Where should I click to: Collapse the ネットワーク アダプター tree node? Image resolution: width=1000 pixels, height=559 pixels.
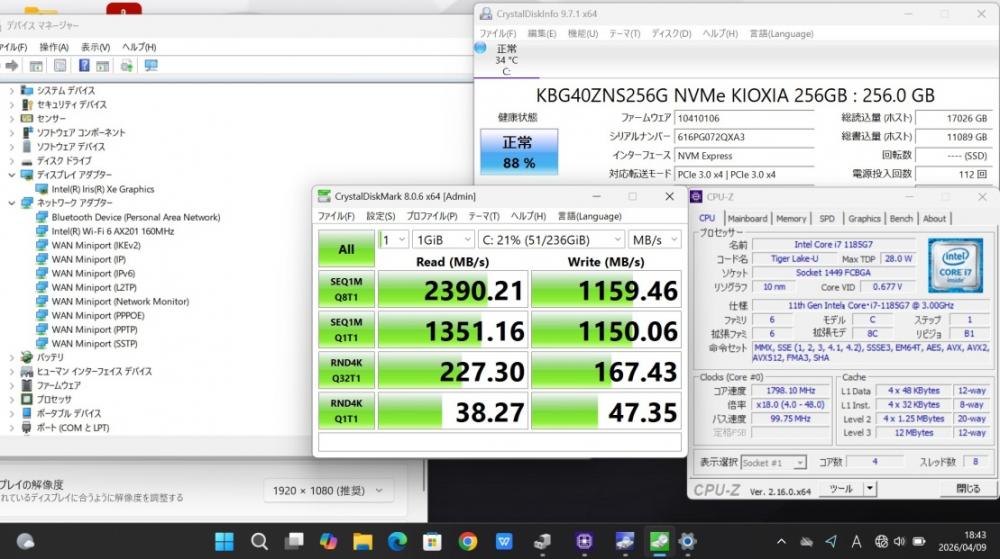[x=11, y=203]
